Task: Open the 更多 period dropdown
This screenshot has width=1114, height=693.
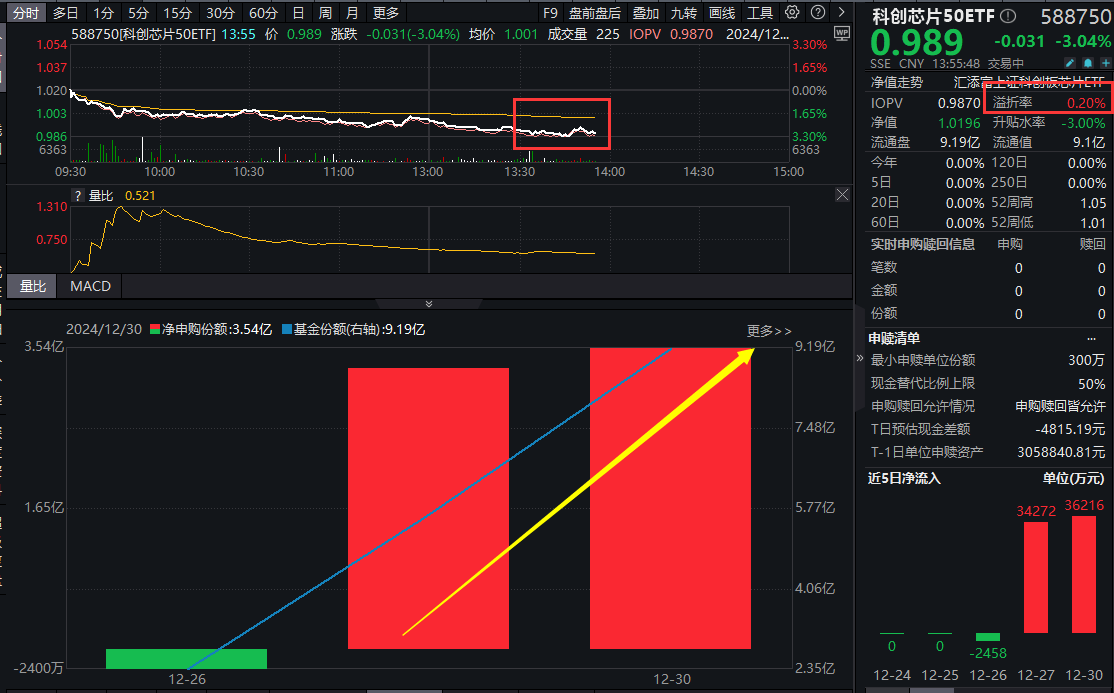Action: coord(385,13)
